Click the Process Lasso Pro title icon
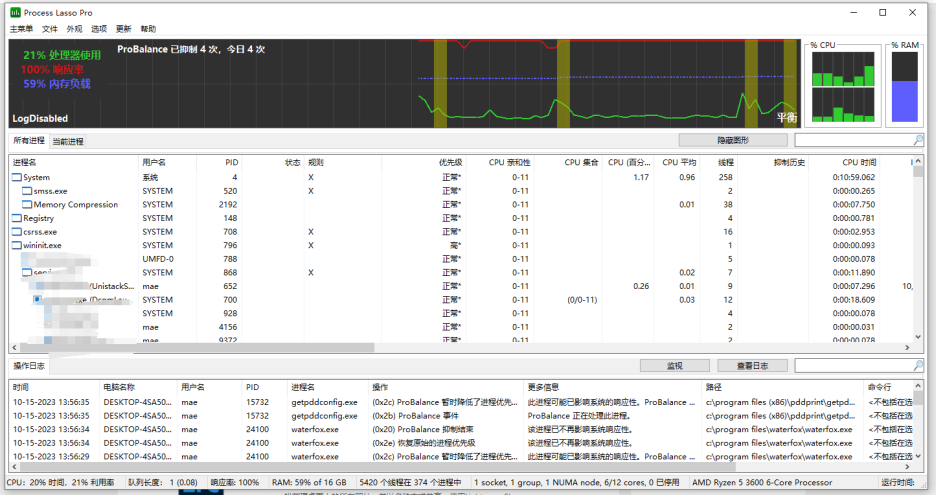The height and width of the screenshot is (495, 936). [x=15, y=12]
